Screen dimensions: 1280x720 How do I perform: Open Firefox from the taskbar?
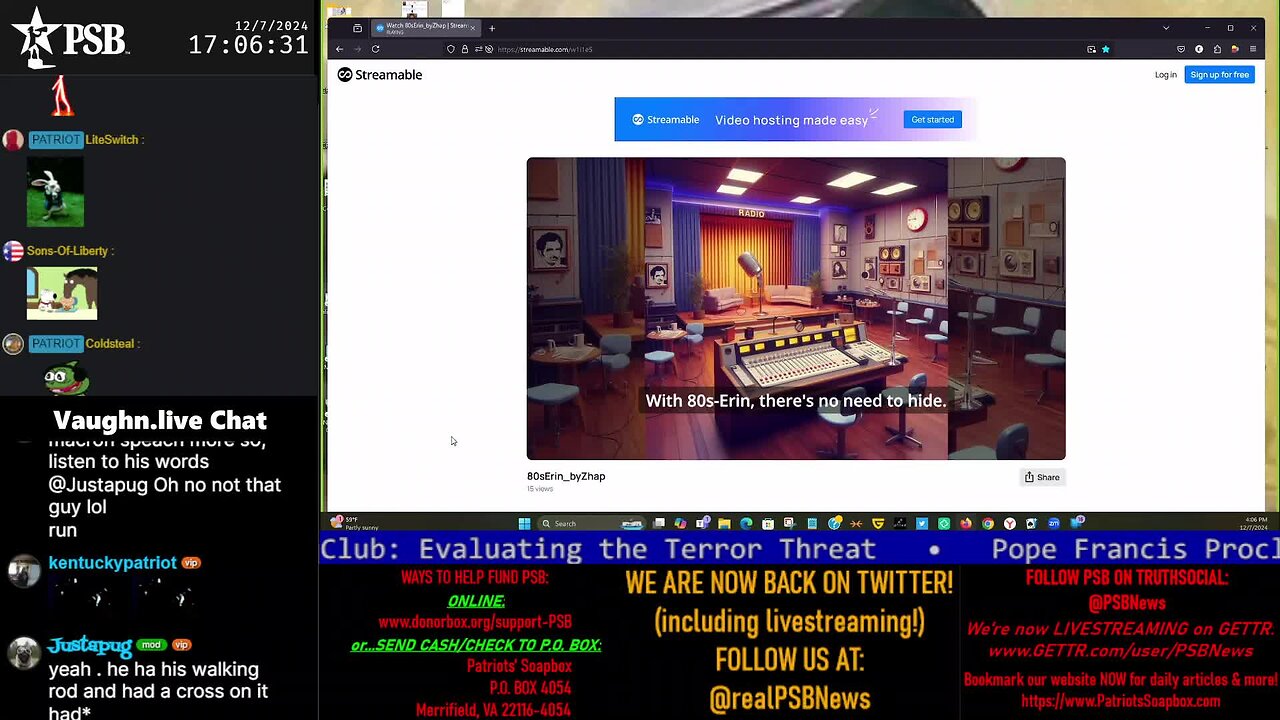(x=966, y=523)
